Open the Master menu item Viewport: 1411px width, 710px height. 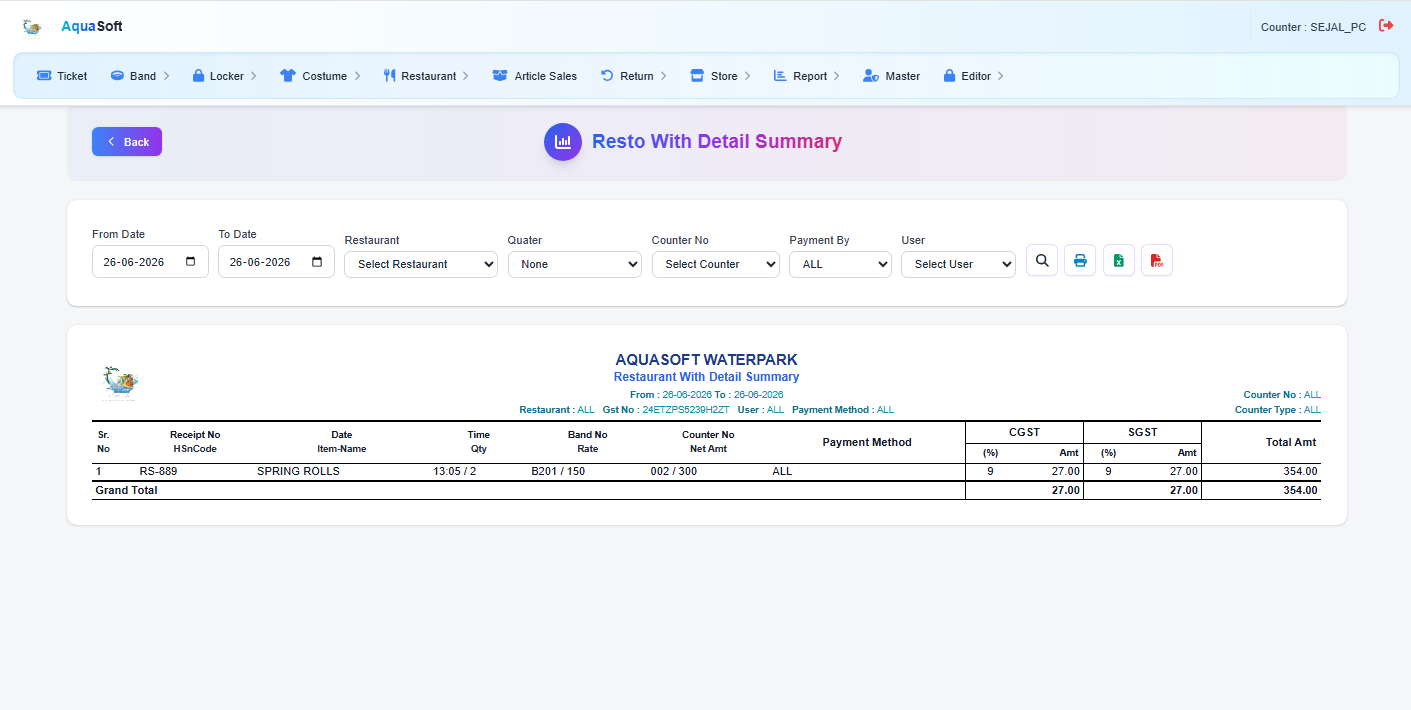(891, 76)
